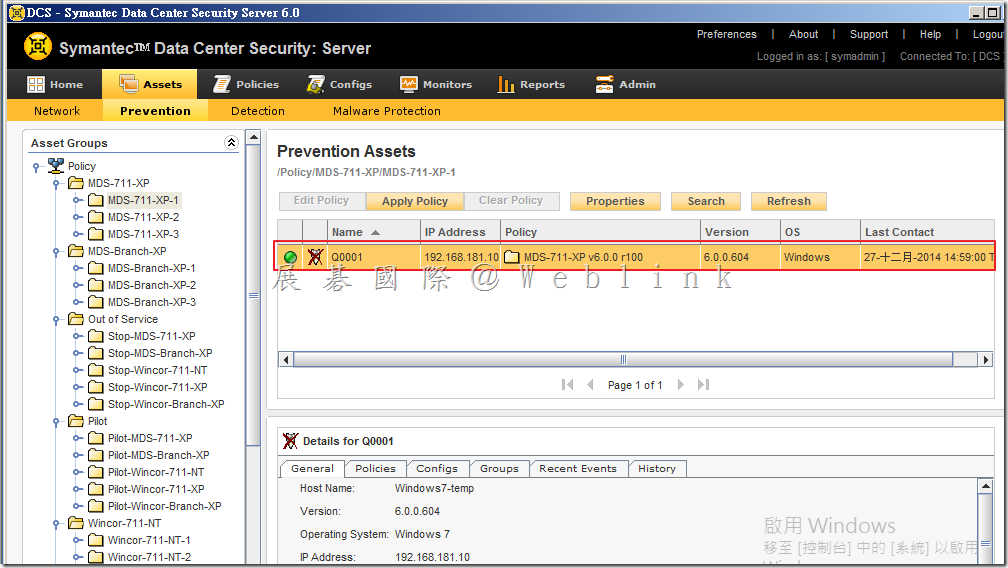This screenshot has width=1008, height=568.
Task: Go to the first page of results
Action: pyautogui.click(x=567, y=384)
